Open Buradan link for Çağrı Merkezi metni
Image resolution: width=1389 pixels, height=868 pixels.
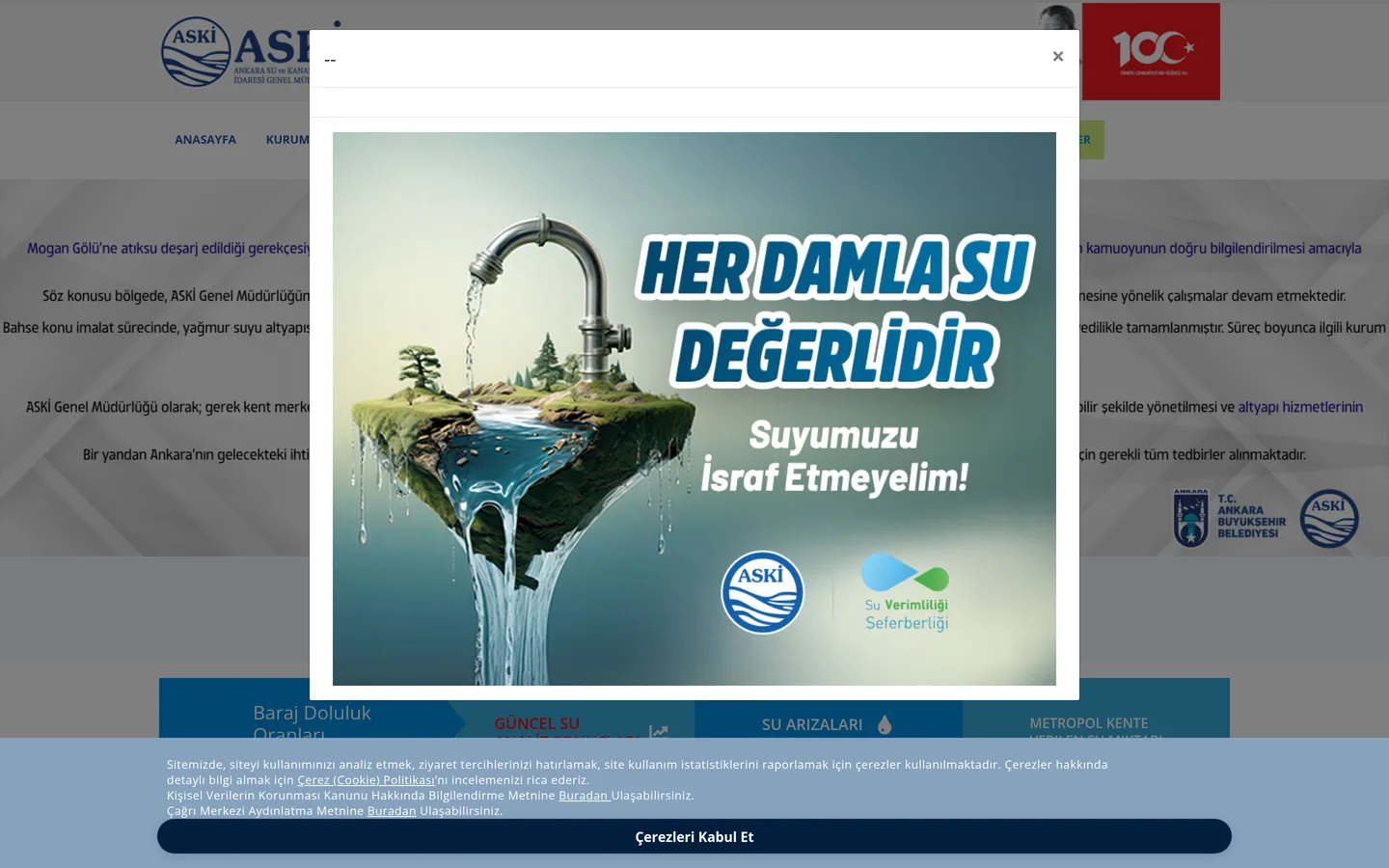tap(392, 811)
